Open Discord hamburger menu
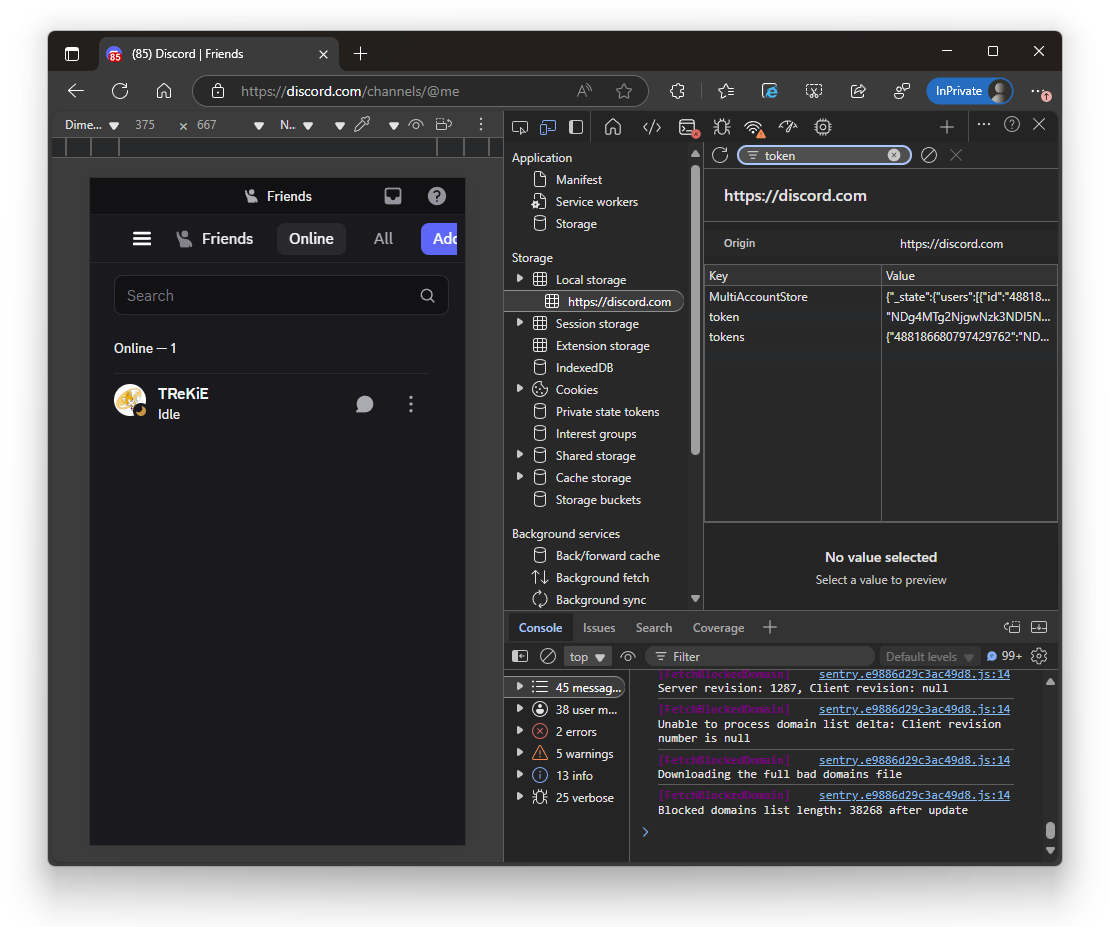 pyautogui.click(x=142, y=239)
